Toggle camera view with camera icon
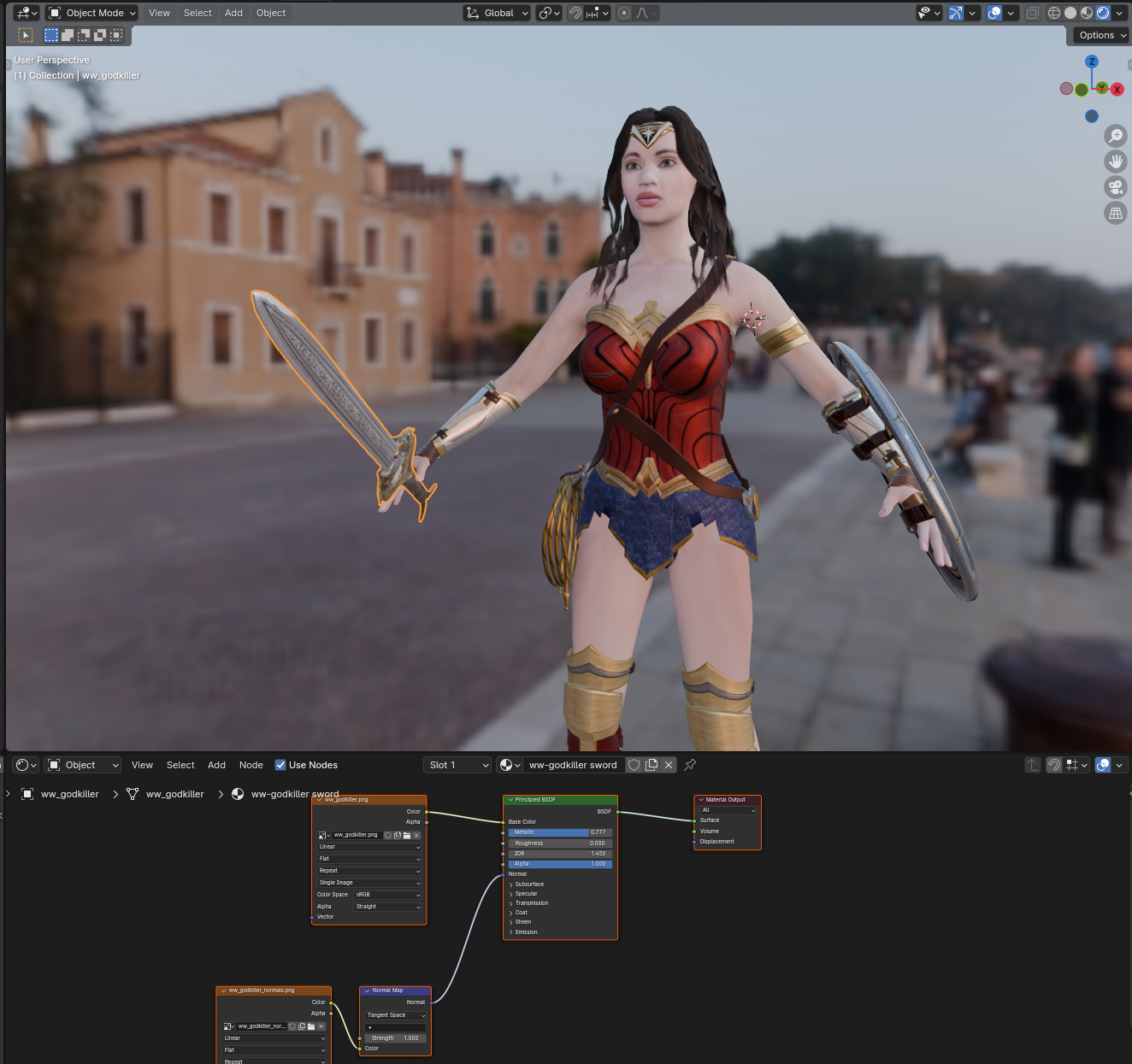 click(1115, 187)
